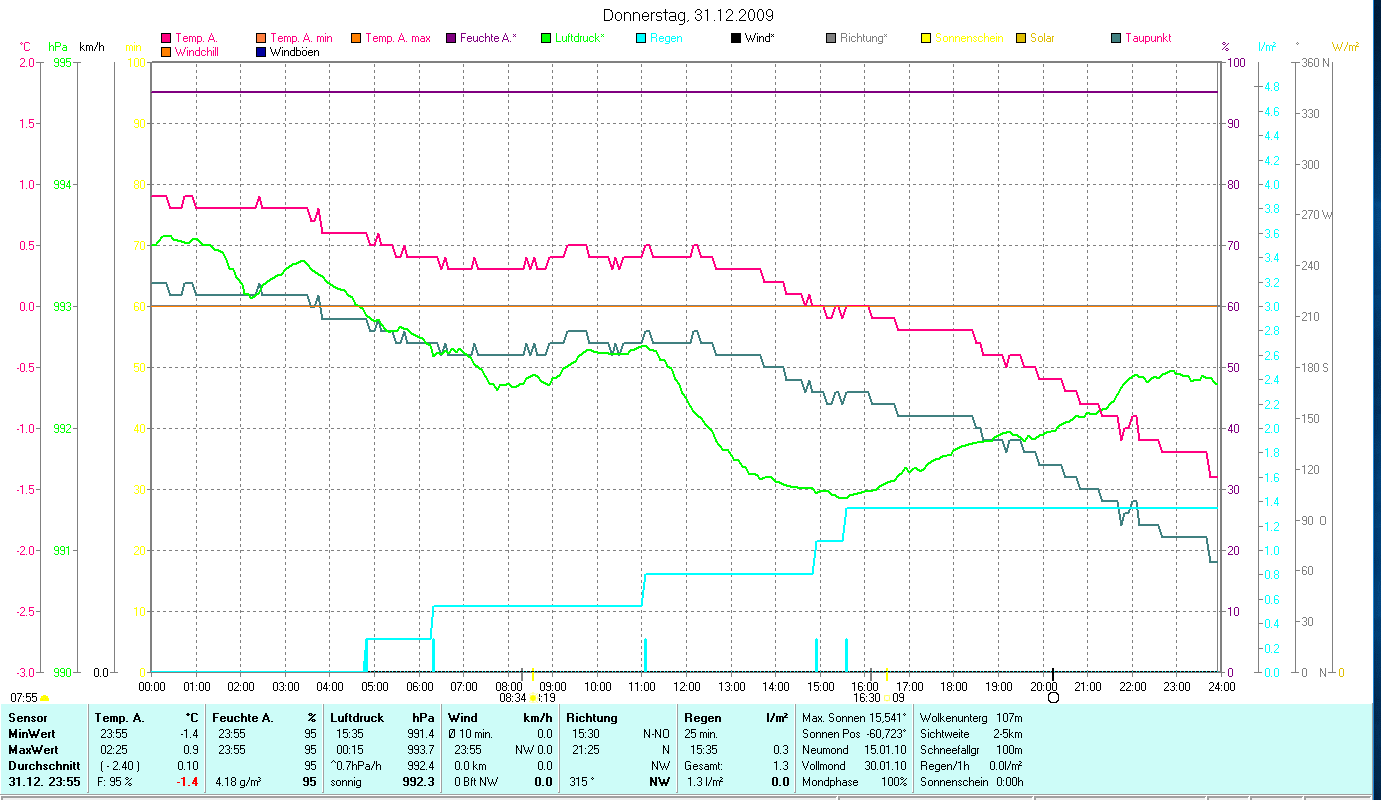Click the hPa axis unit label
The image size is (1381, 800).
pyautogui.click(x=59, y=47)
